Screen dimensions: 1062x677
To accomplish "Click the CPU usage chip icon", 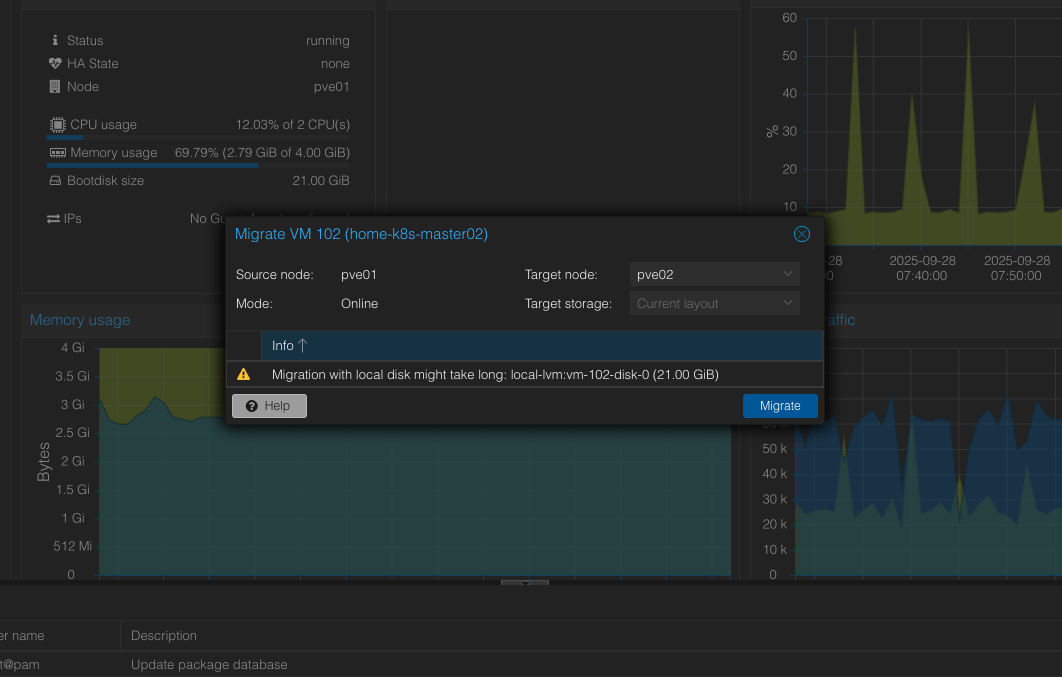I will pos(57,125).
